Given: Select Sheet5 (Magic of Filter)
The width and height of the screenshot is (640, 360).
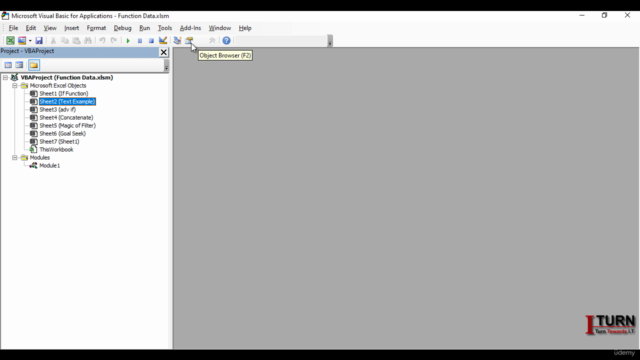Looking at the screenshot, I should (68, 126).
